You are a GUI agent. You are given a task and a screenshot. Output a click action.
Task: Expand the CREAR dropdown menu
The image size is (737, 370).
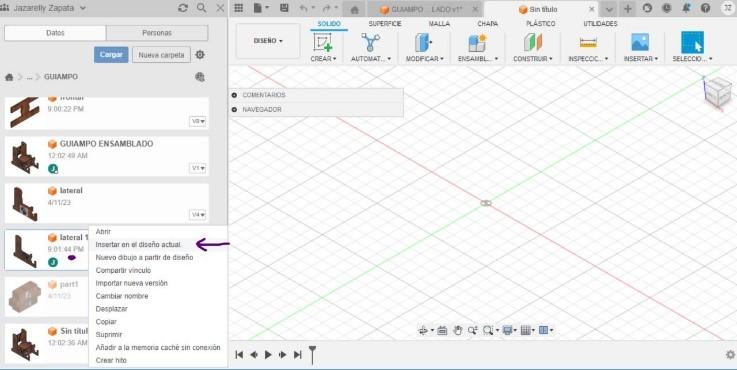(323, 59)
